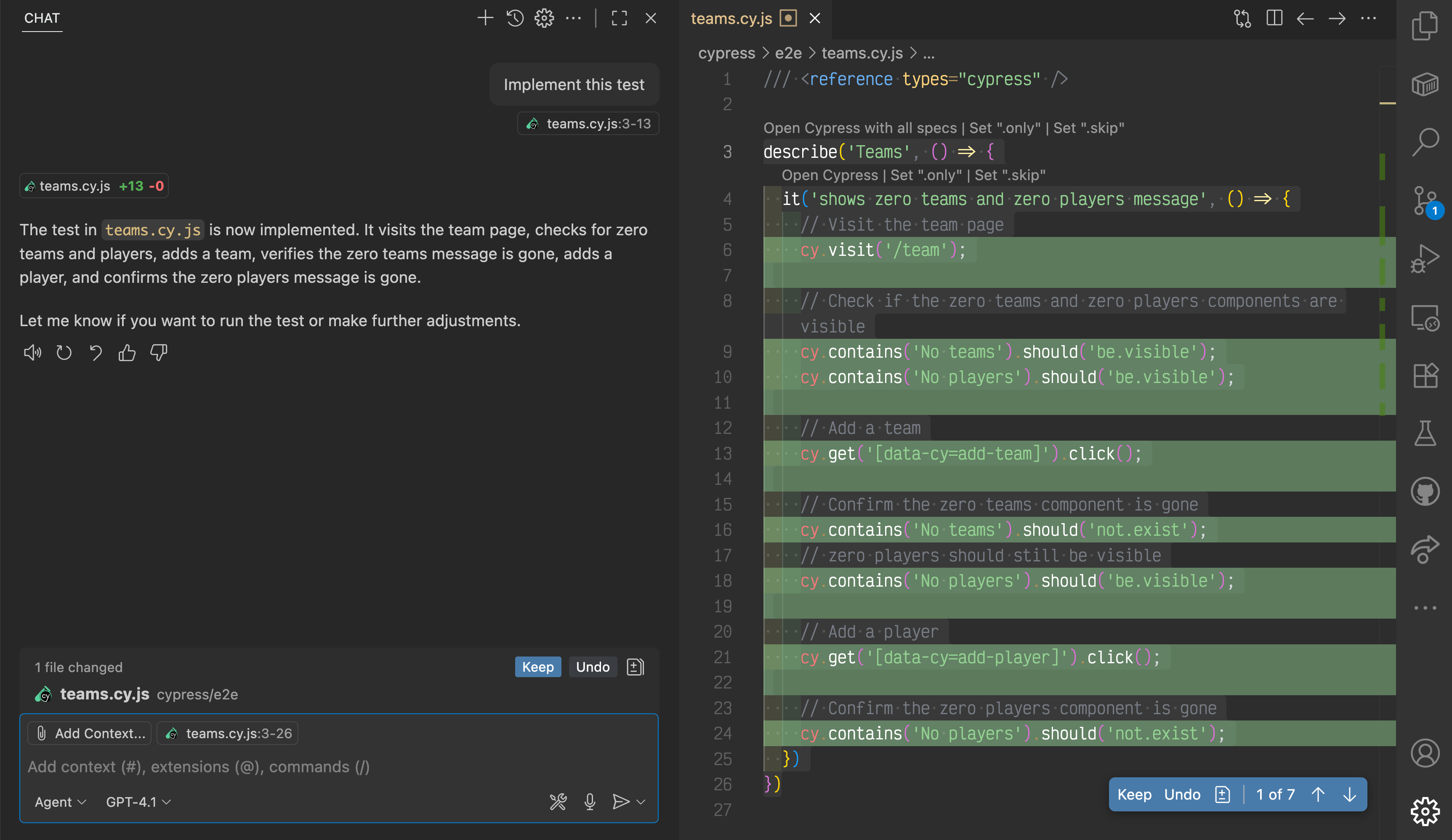Open chat panel more actions menu
This screenshot has width=1452, height=840.
(573, 18)
